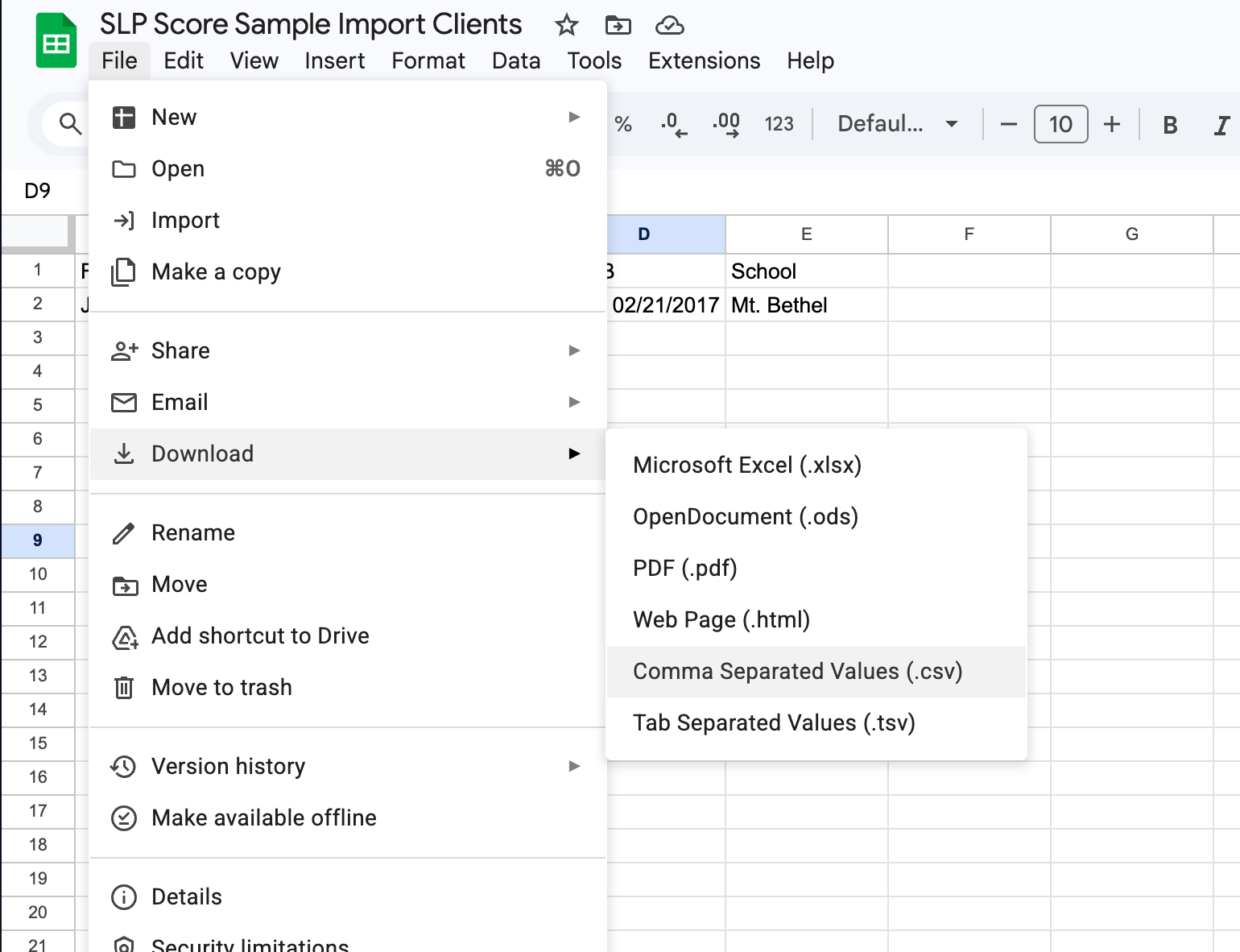Star the SLP Score spreadsheet
This screenshot has height=952, width=1240.
(x=566, y=25)
